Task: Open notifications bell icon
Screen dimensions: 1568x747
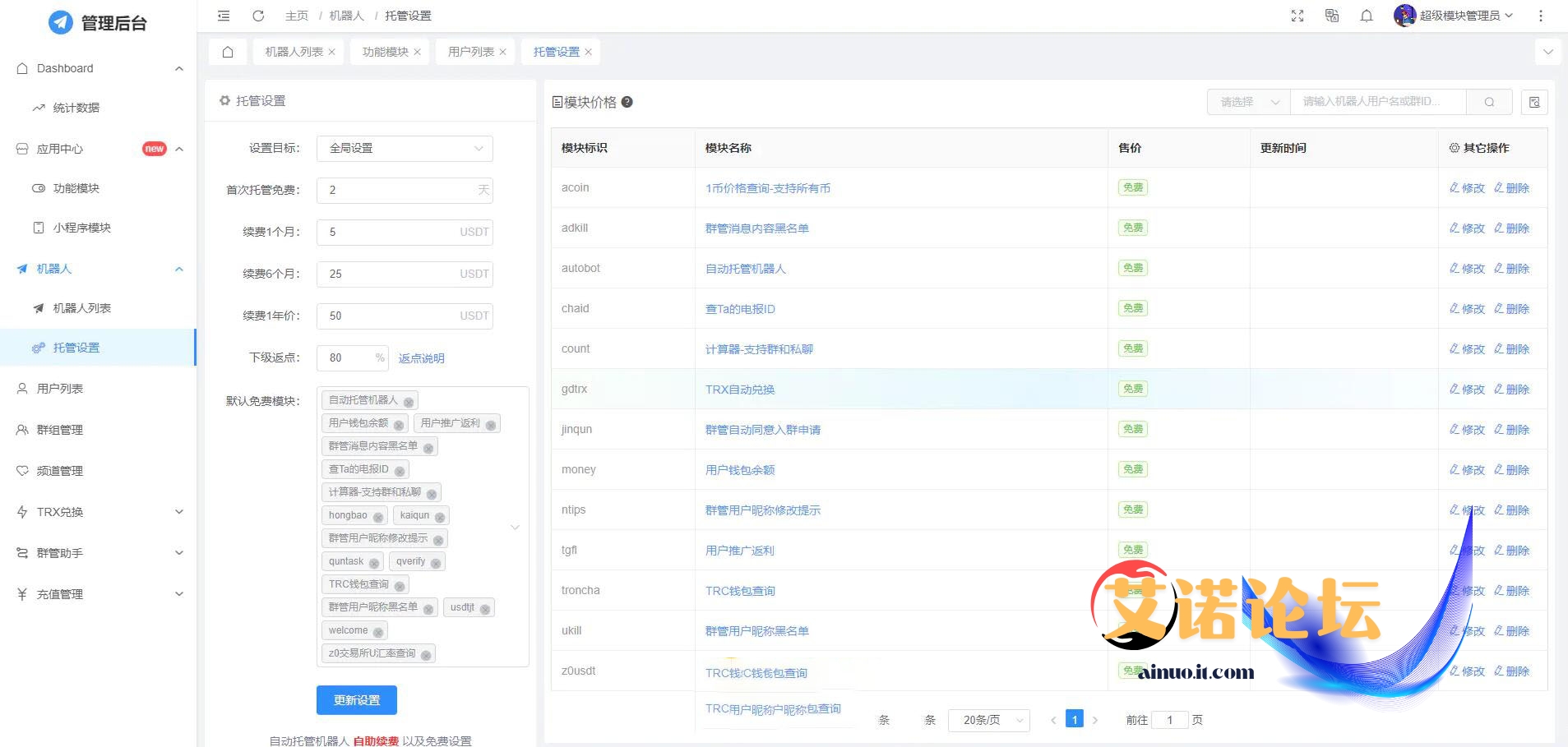Action: point(1367,16)
